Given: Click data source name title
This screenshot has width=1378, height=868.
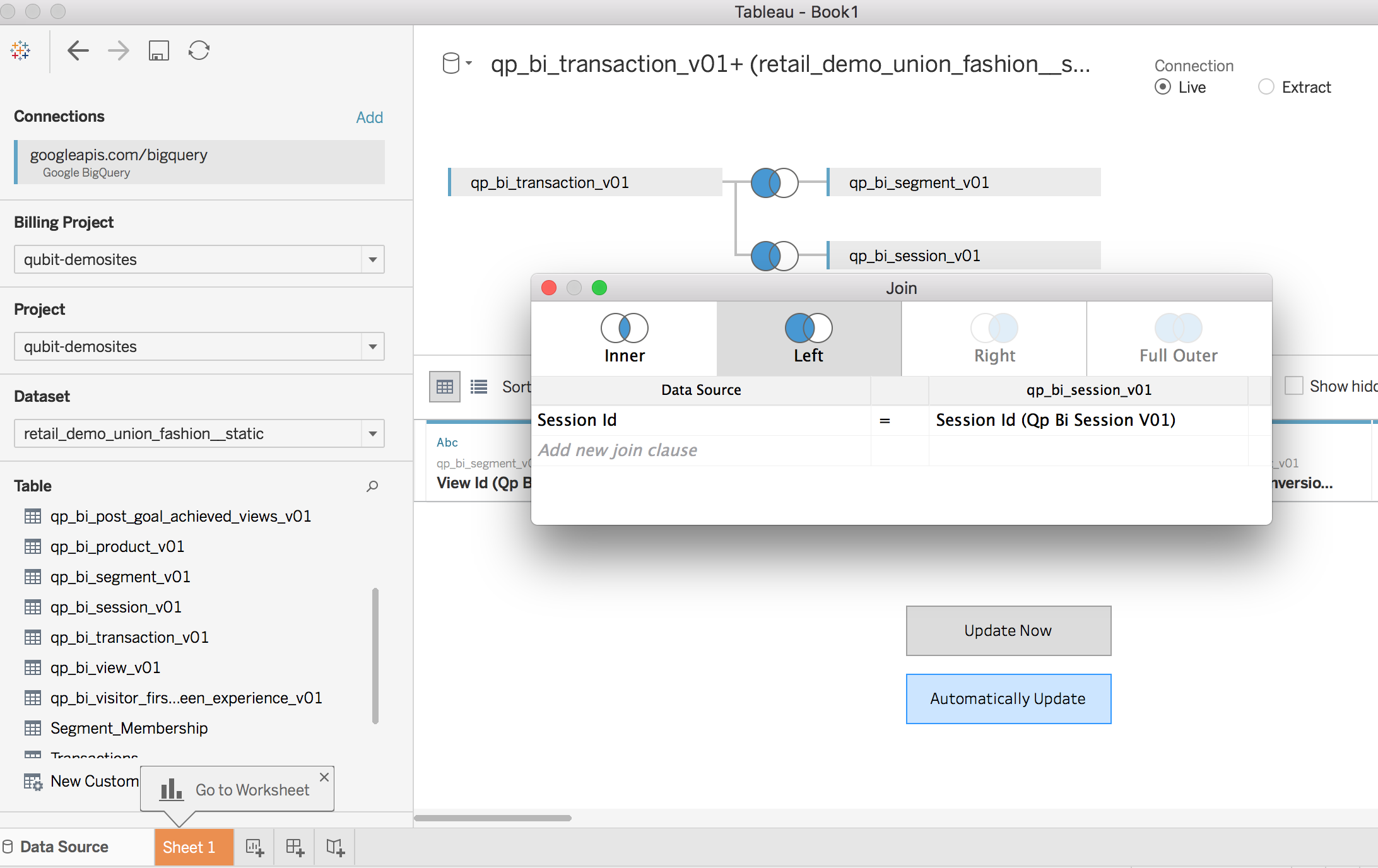Looking at the screenshot, I should (x=791, y=64).
